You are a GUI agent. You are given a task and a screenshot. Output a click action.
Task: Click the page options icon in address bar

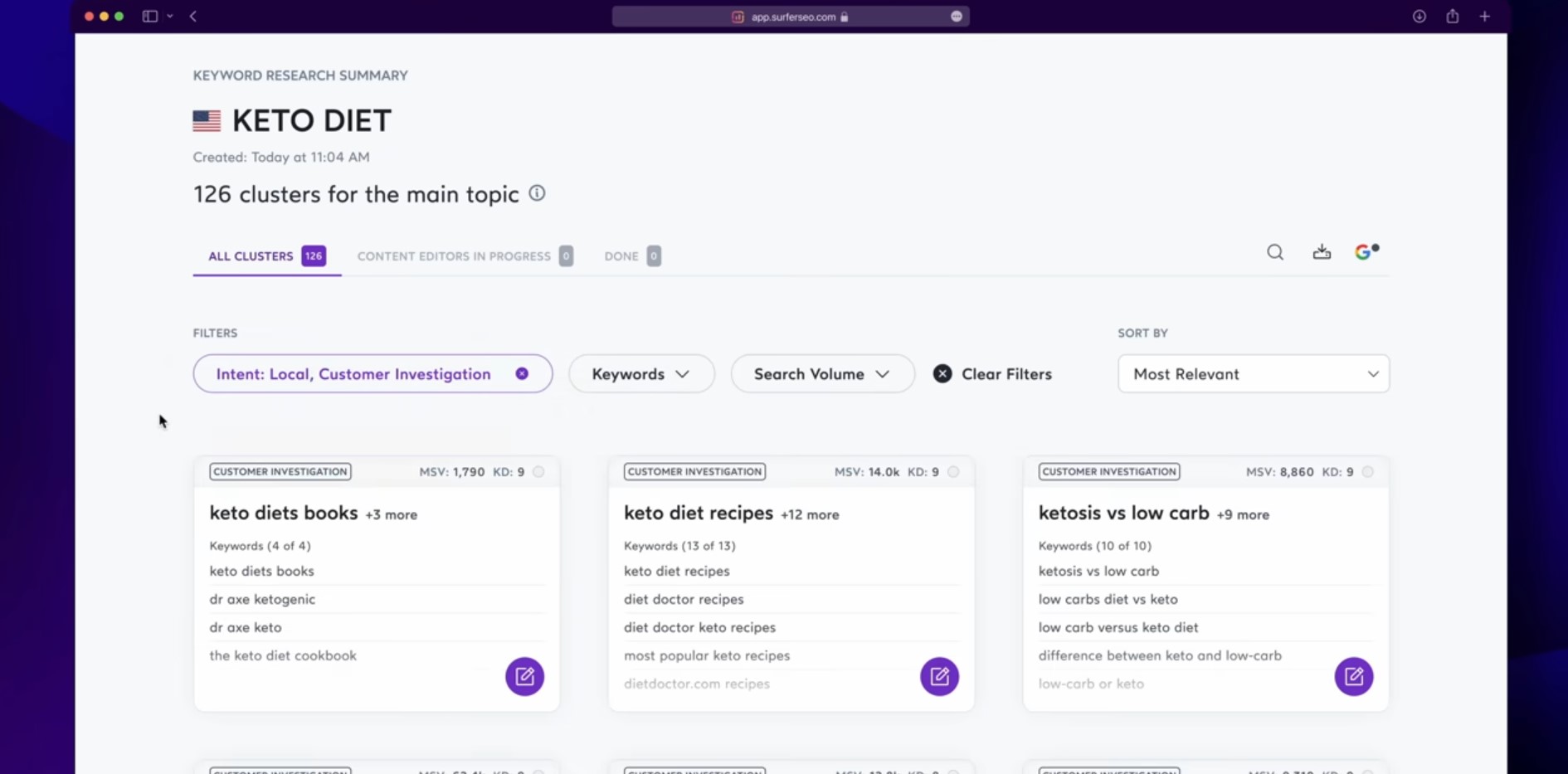[957, 17]
